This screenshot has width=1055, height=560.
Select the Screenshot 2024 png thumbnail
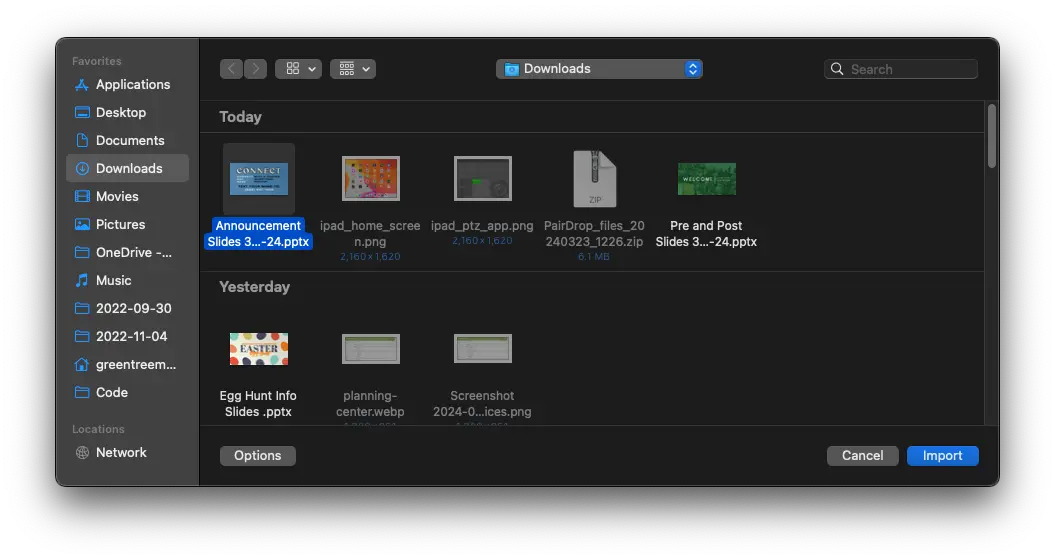(482, 349)
